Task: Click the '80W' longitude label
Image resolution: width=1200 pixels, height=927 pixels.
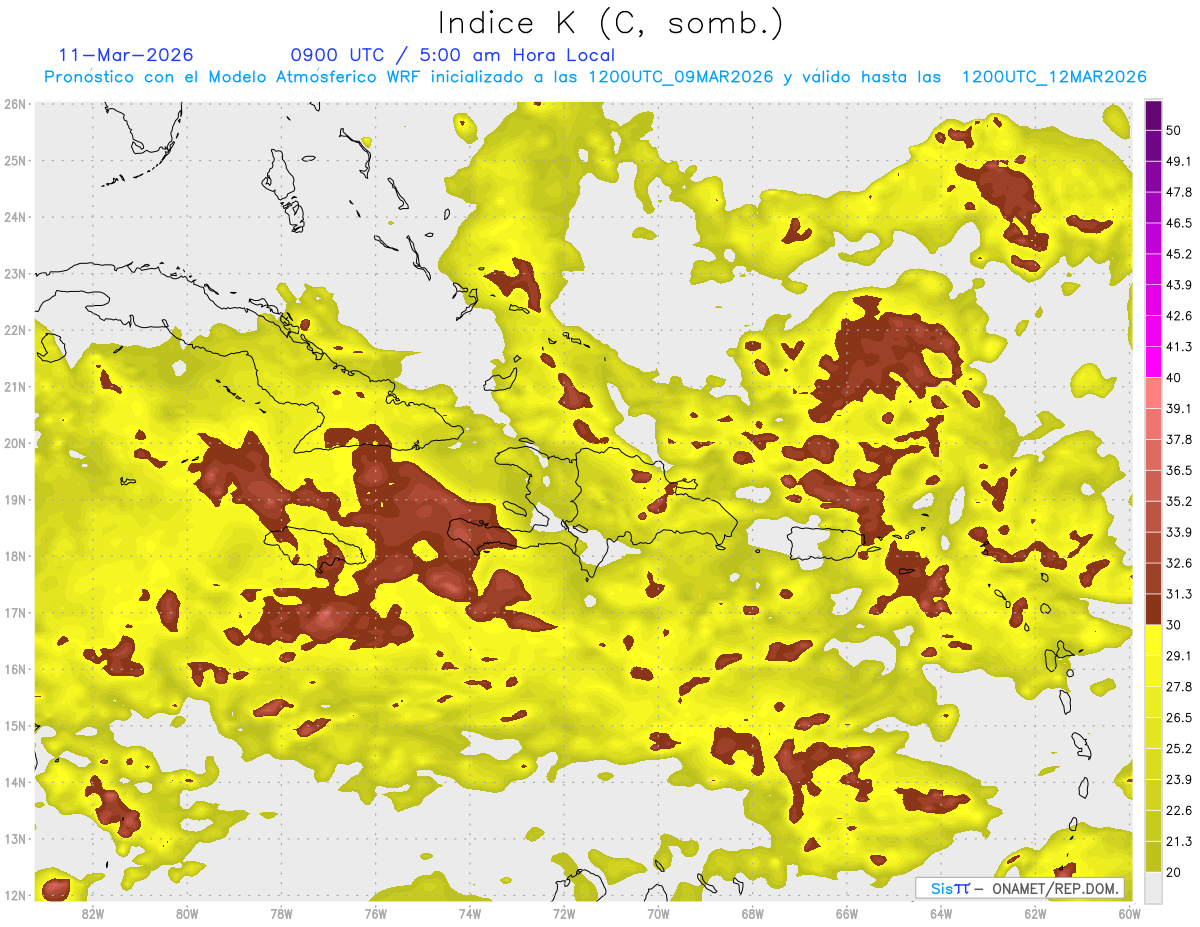Action: tap(187, 913)
